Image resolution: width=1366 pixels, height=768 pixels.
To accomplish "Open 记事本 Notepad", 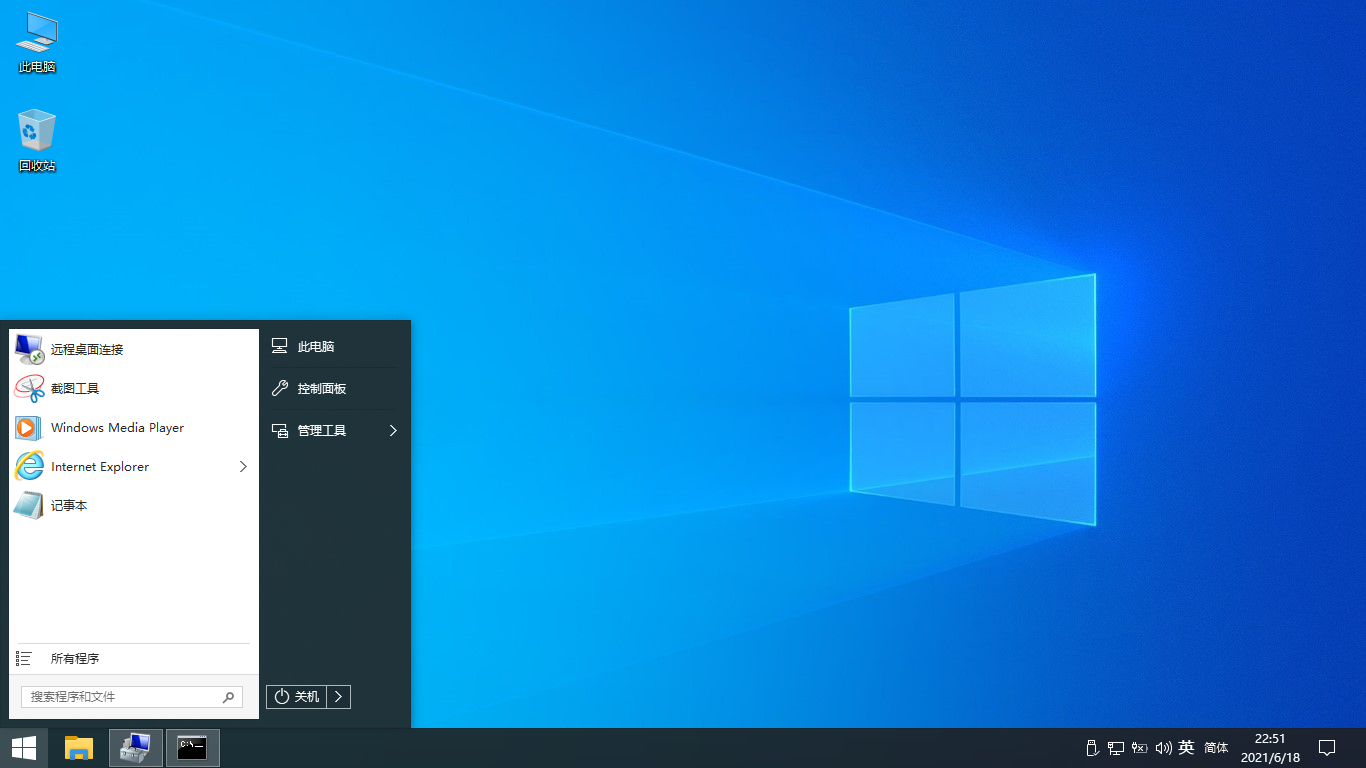I will (x=134, y=505).
